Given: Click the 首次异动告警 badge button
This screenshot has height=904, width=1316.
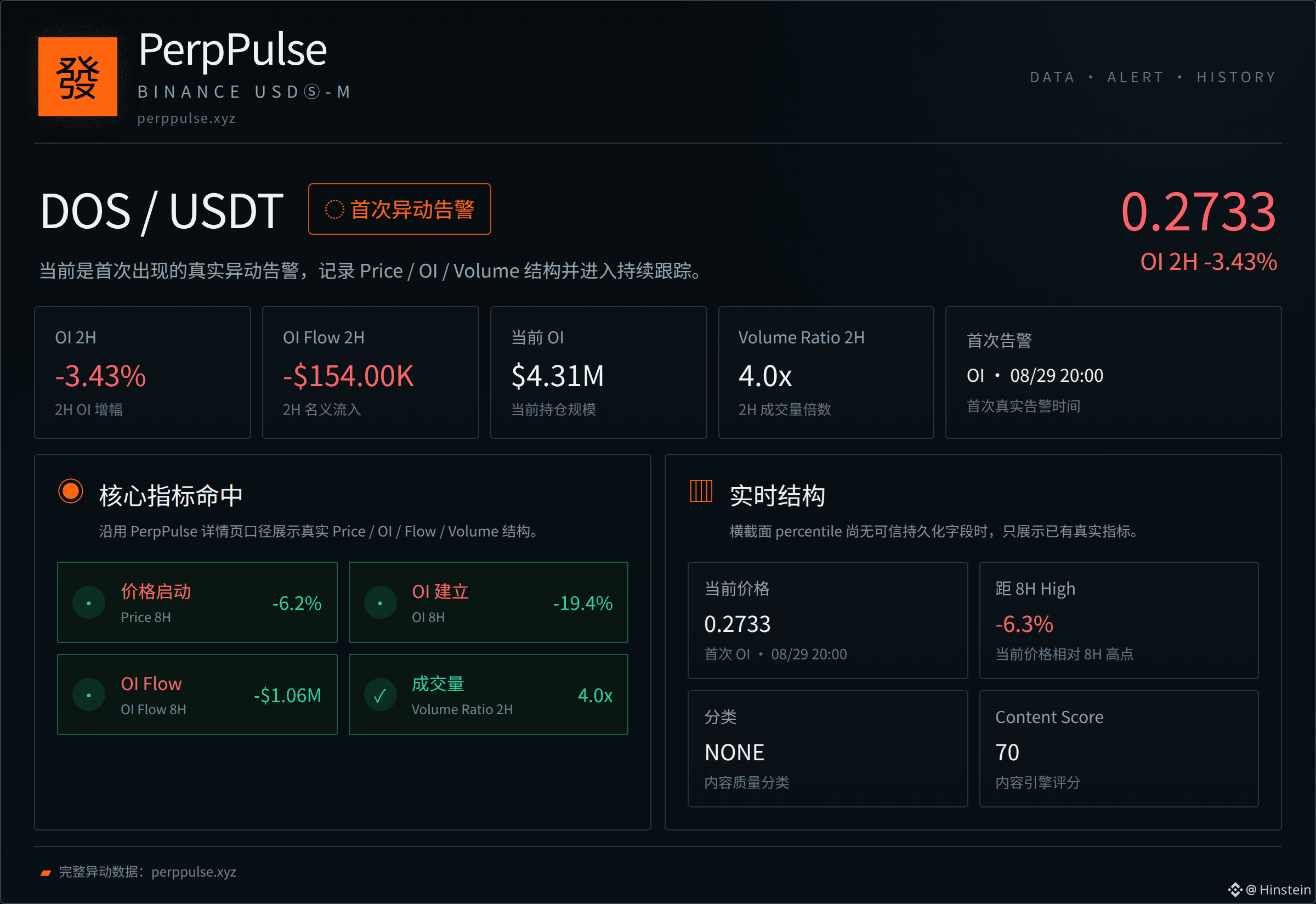Looking at the screenshot, I should pos(399,209).
